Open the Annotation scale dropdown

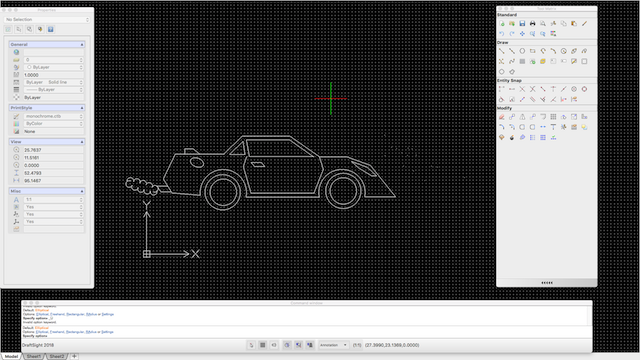coord(333,345)
